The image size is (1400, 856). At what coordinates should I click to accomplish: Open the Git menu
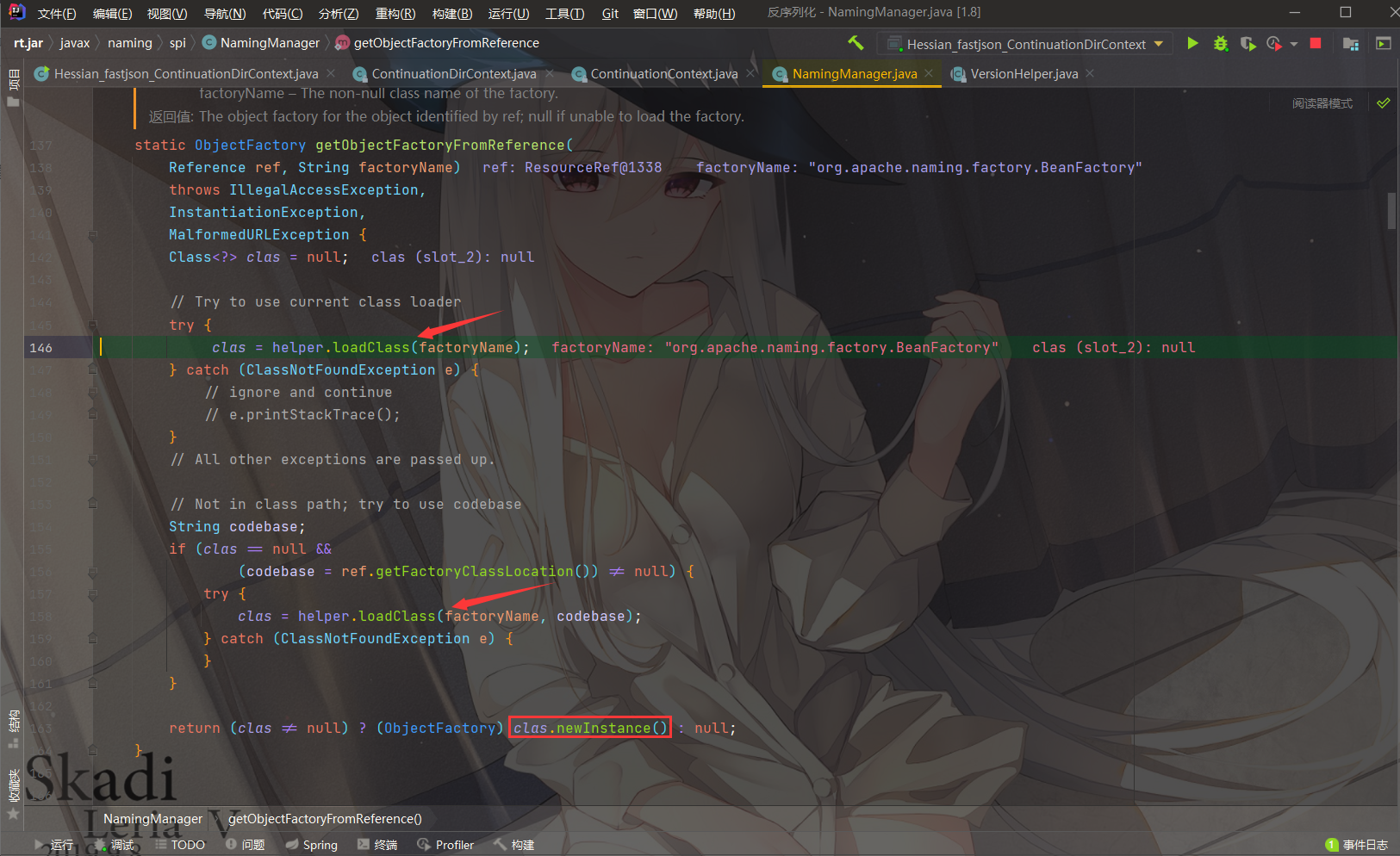coord(610,14)
